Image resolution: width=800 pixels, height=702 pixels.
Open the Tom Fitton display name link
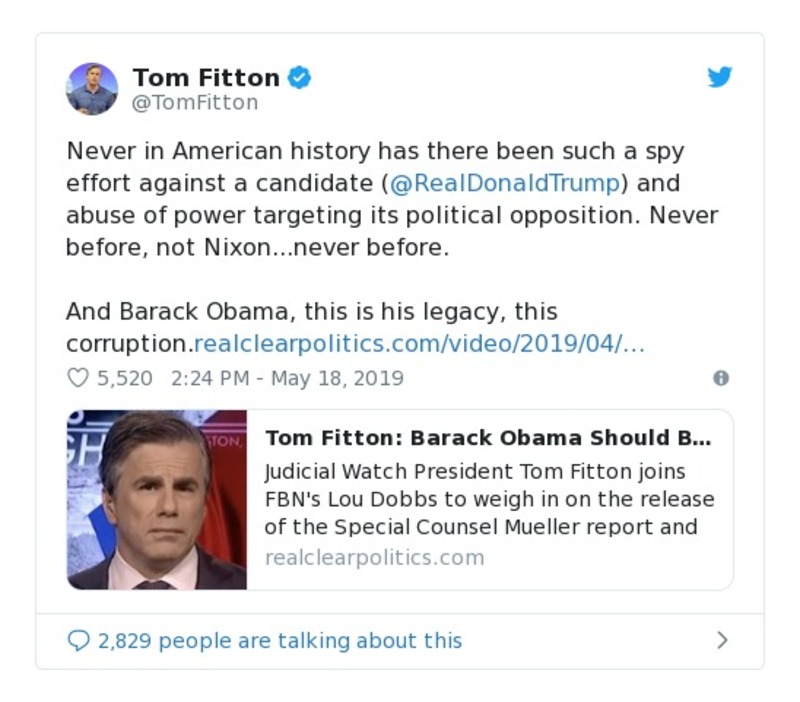206,77
